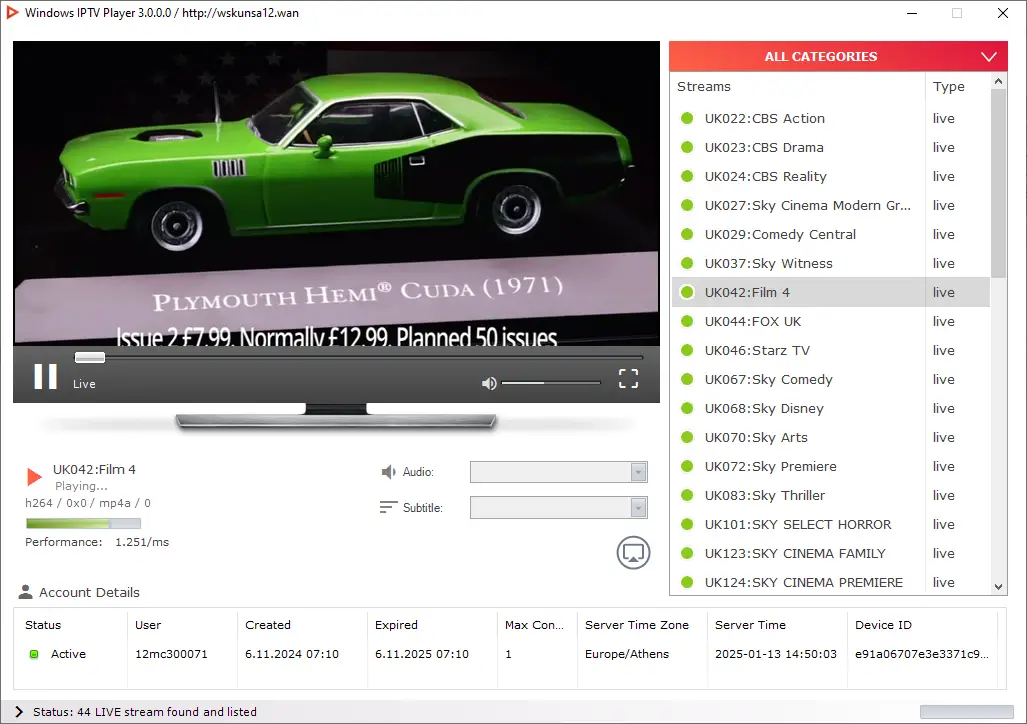The image size is (1027, 724).
Task: Click the subtitle lines icon
Action: point(388,507)
